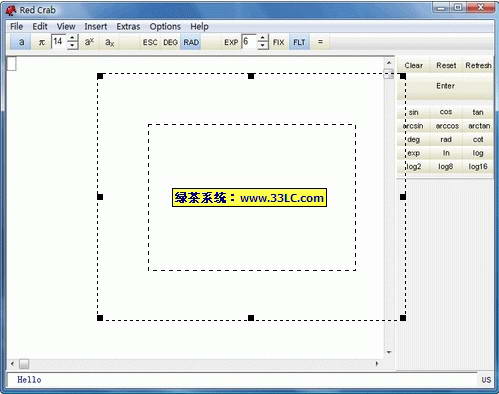Insert the pi symbol from toolbar
499x394 pixels.
[x=42, y=42]
